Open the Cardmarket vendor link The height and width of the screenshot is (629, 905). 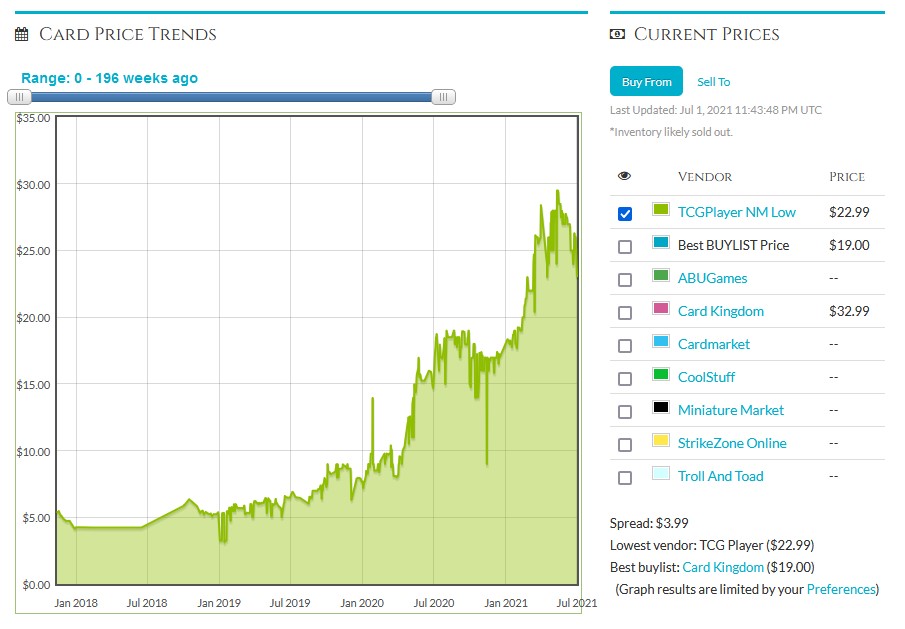click(713, 344)
